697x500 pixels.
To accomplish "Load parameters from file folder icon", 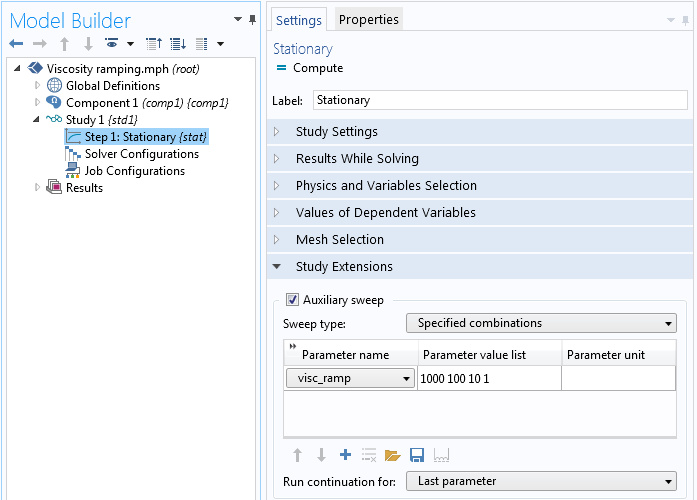I will (393, 455).
